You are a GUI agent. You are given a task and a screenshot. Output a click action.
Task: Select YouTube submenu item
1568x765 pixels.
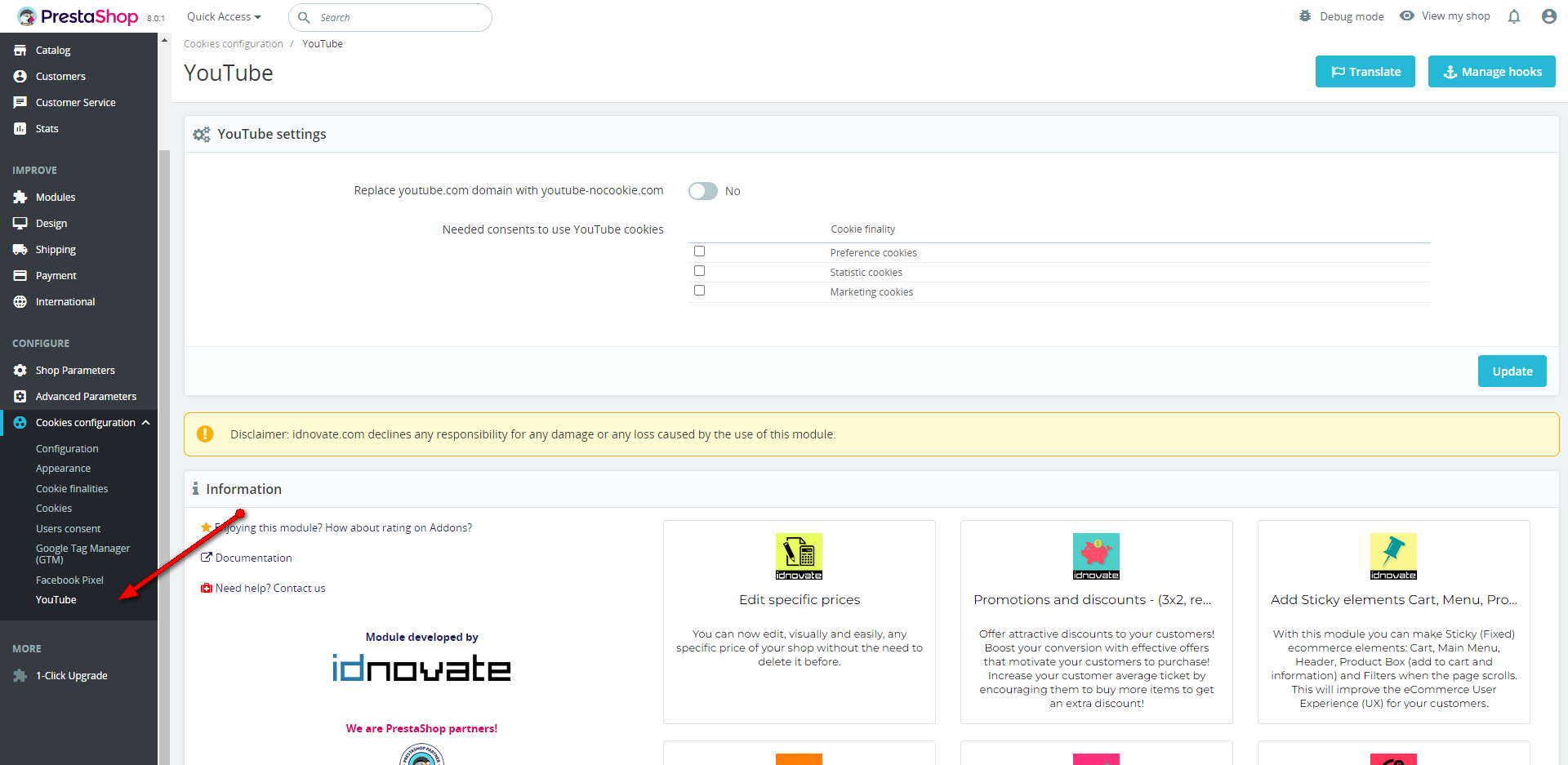[x=56, y=600]
